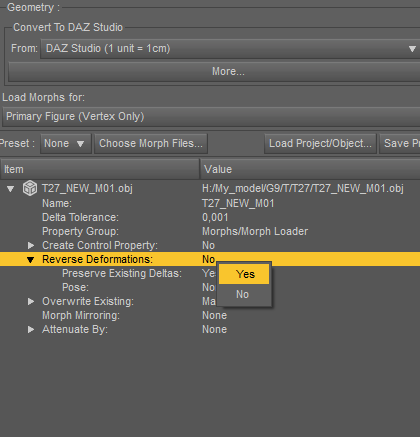Click the More... button
The height and width of the screenshot is (437, 420).
pyautogui.click(x=214, y=71)
